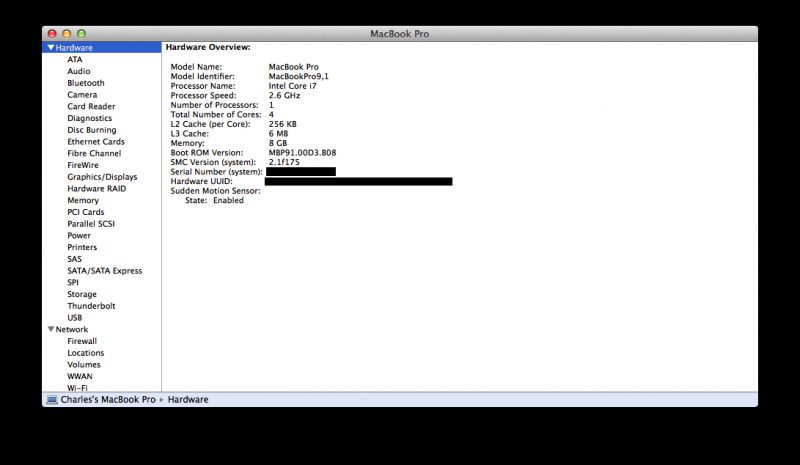Click the Hardware Overview heading

[208, 47]
